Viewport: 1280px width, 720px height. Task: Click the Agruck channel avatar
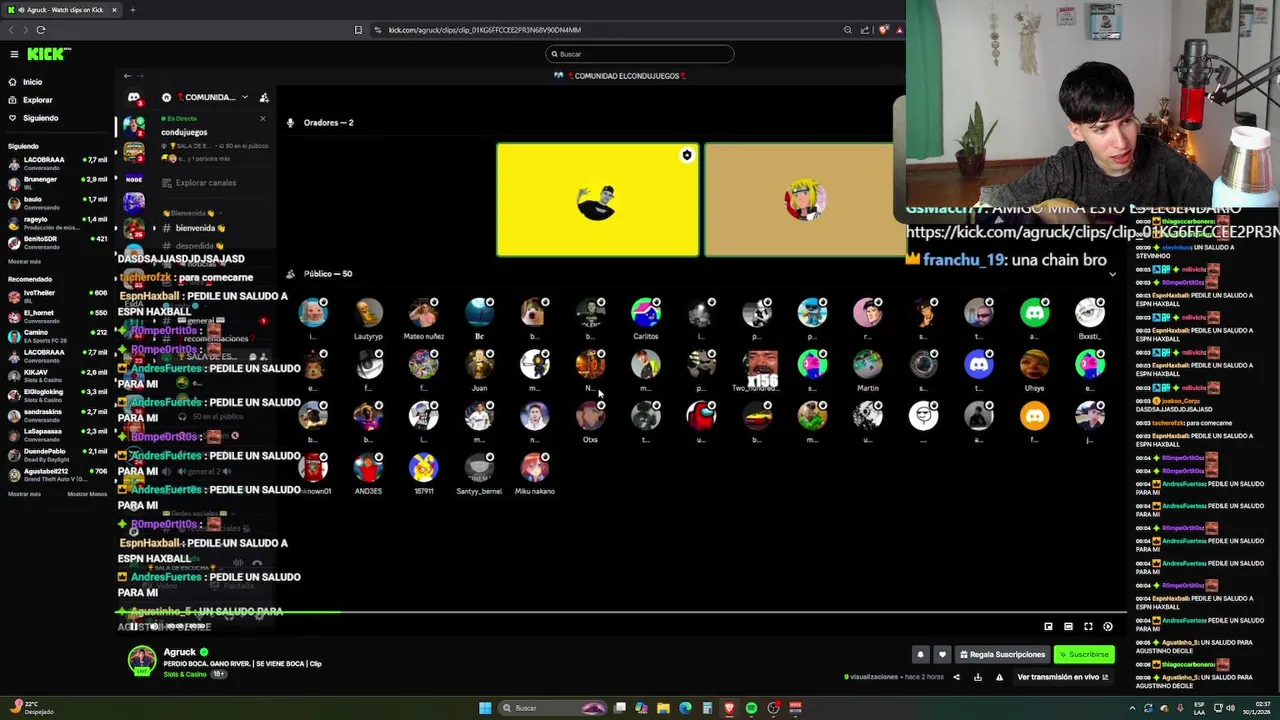(142, 661)
